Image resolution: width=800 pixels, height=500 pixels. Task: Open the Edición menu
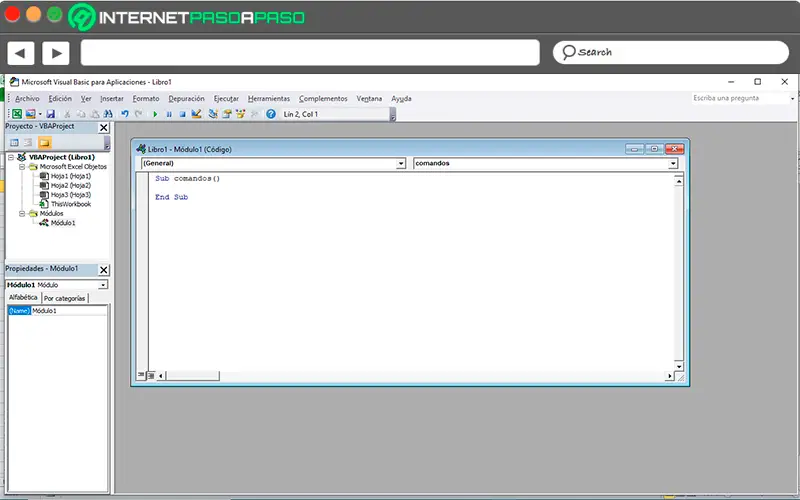(60, 98)
